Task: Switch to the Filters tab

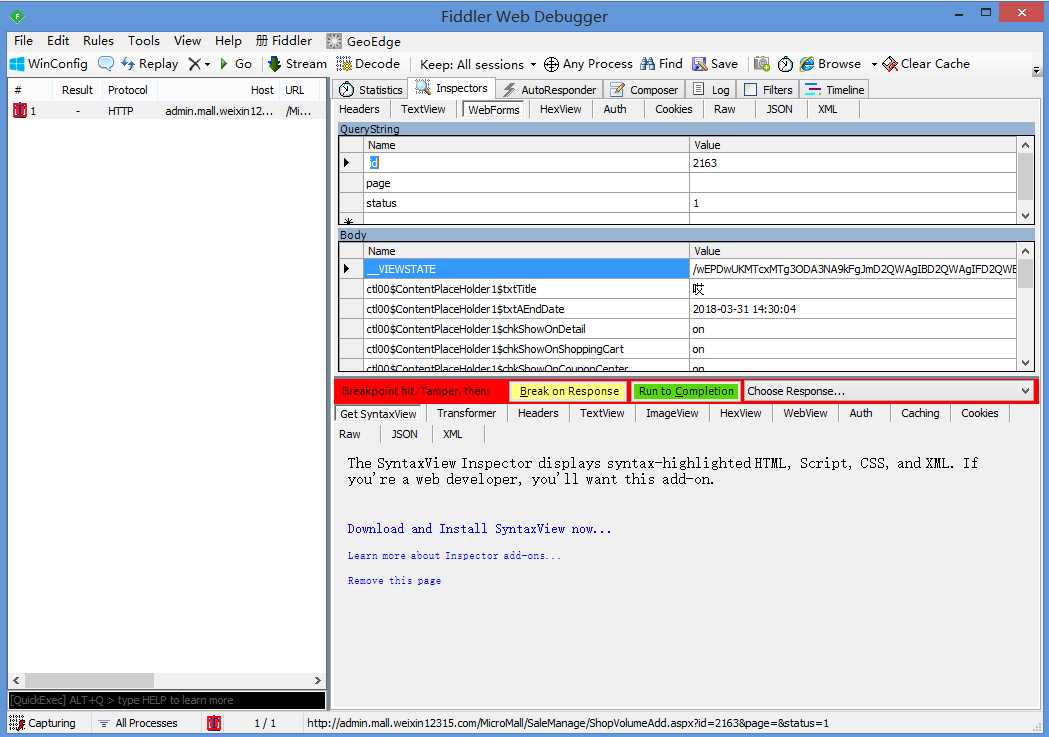Action: 768,90
